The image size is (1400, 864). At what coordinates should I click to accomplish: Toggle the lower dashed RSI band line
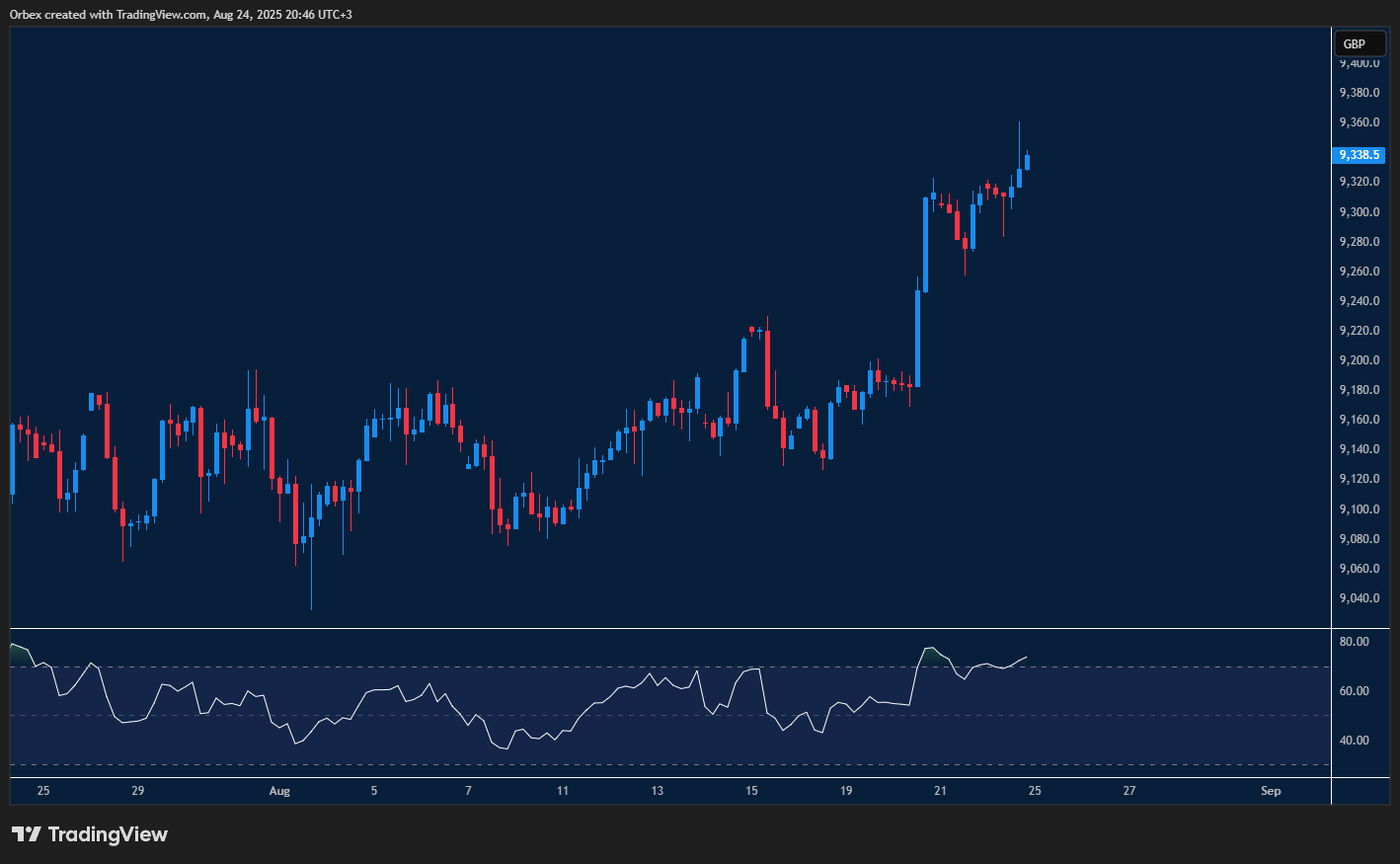[671, 765]
